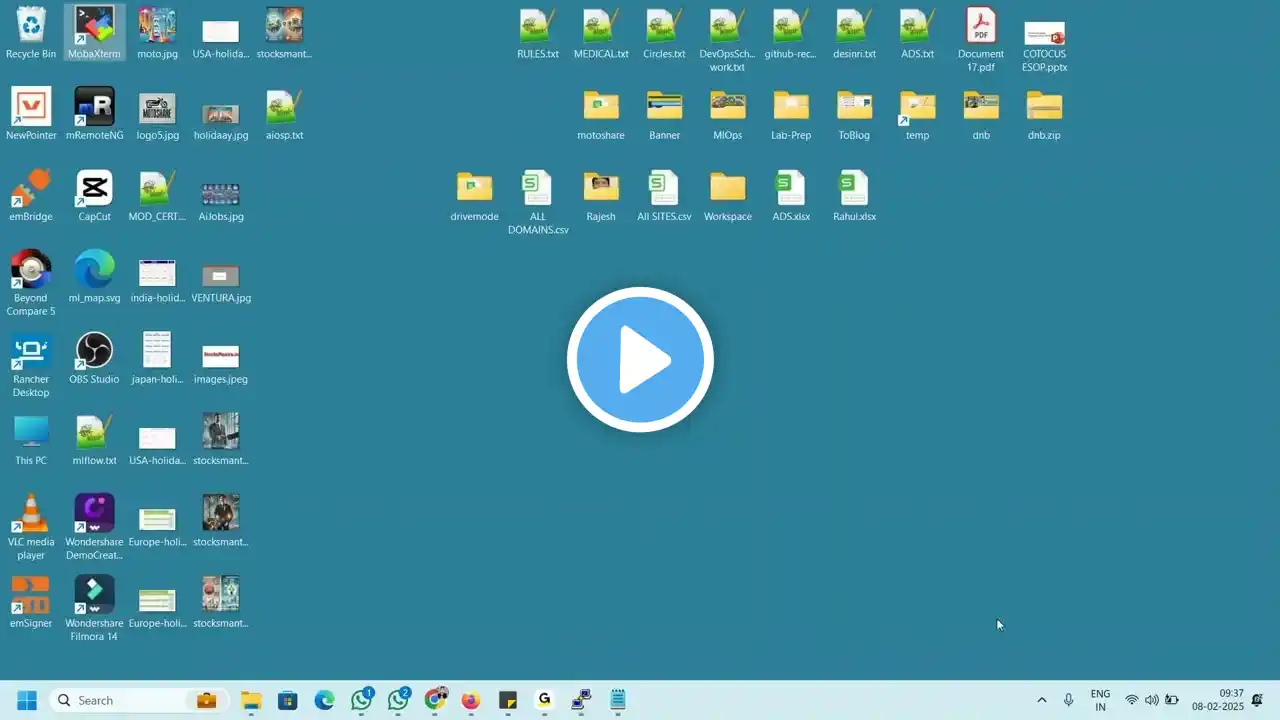Select the Wondershare DemoCreator shortcut
1280x720 pixels.
coord(94,527)
